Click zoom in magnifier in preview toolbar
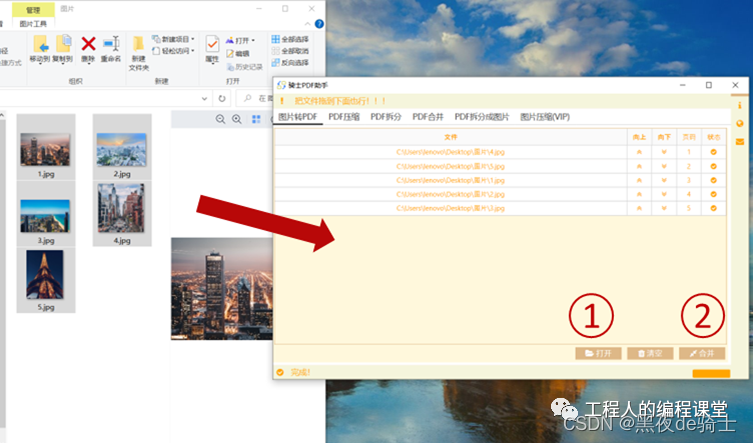The image size is (753, 443). 237,119
